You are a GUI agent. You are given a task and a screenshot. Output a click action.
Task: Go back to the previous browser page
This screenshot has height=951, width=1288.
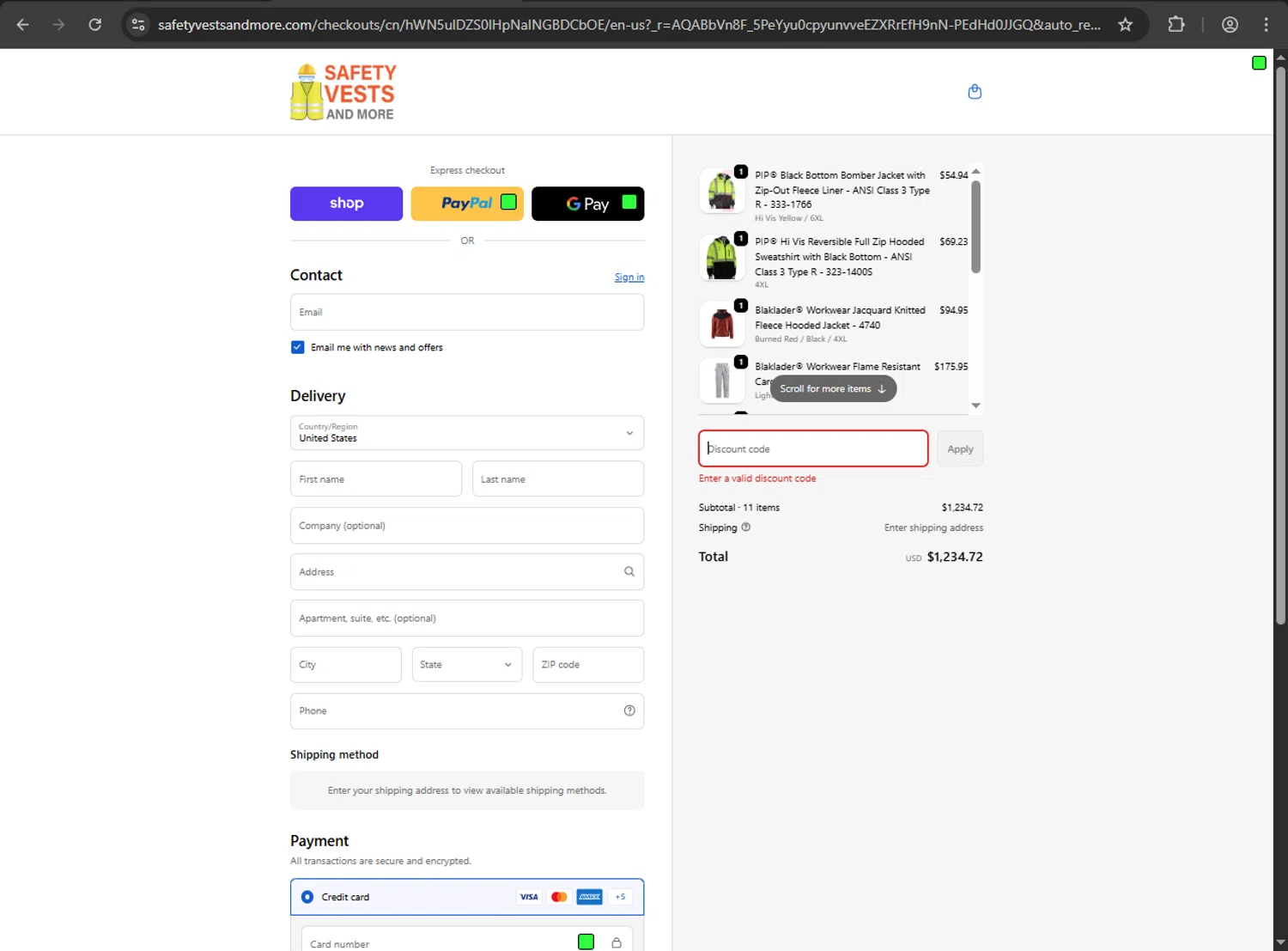tap(23, 24)
